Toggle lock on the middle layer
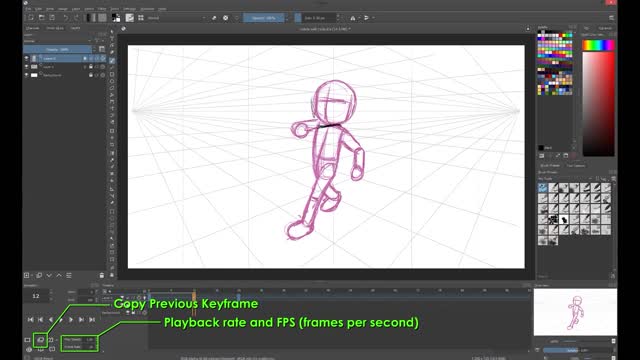 click(x=91, y=67)
